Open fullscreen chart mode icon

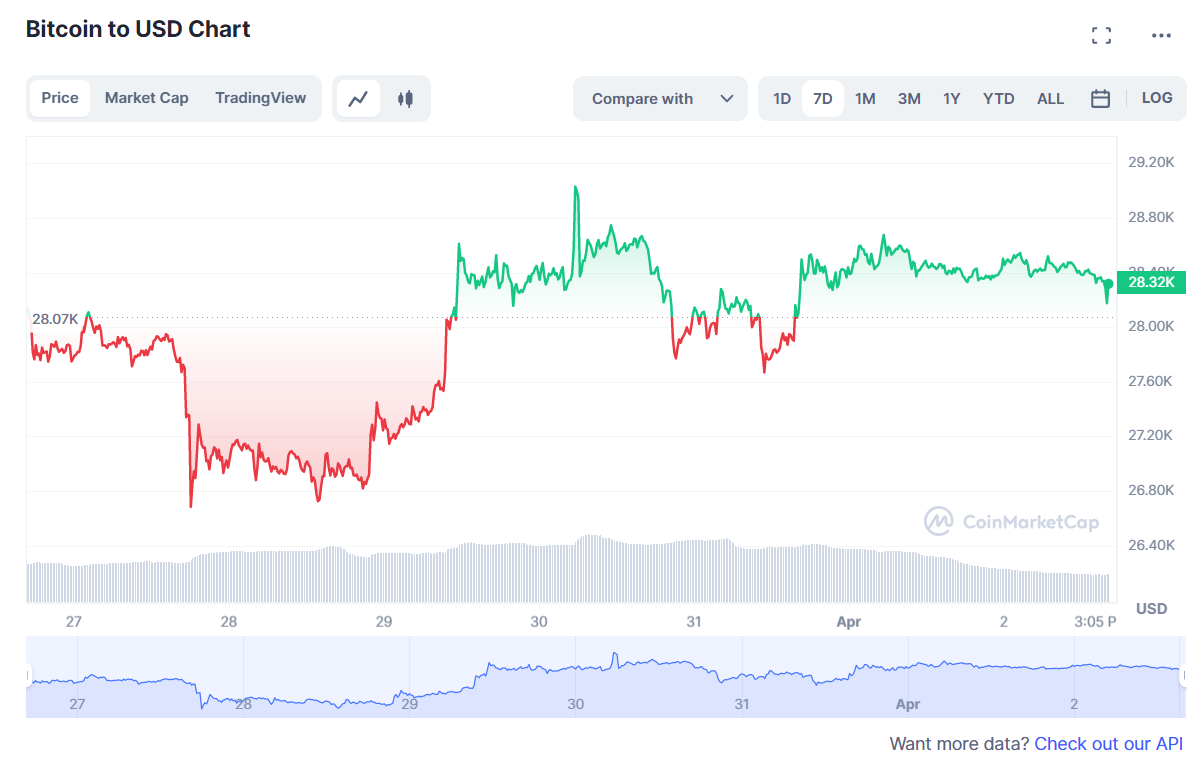[x=1101, y=36]
